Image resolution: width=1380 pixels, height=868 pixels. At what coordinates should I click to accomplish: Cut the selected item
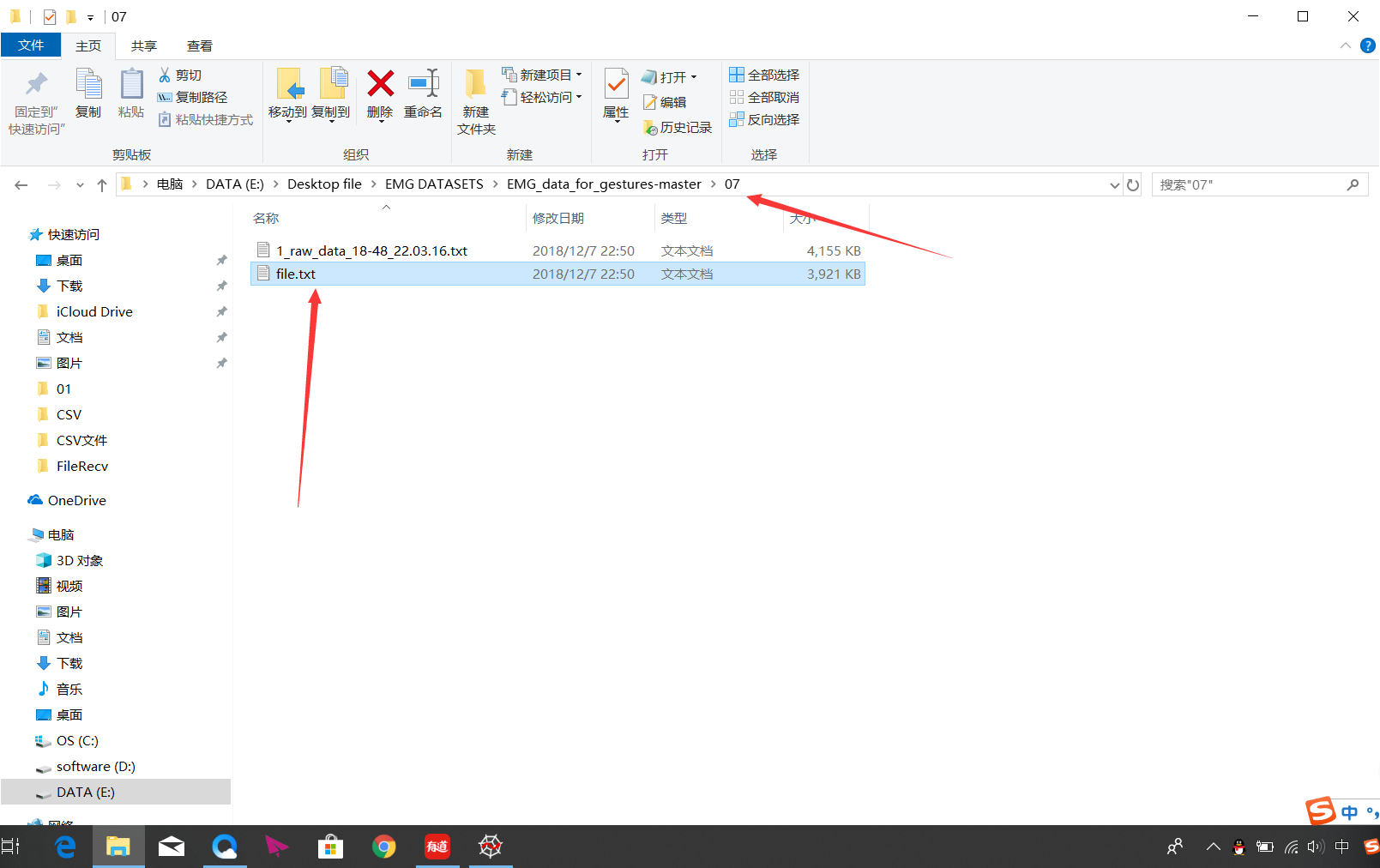(x=183, y=75)
